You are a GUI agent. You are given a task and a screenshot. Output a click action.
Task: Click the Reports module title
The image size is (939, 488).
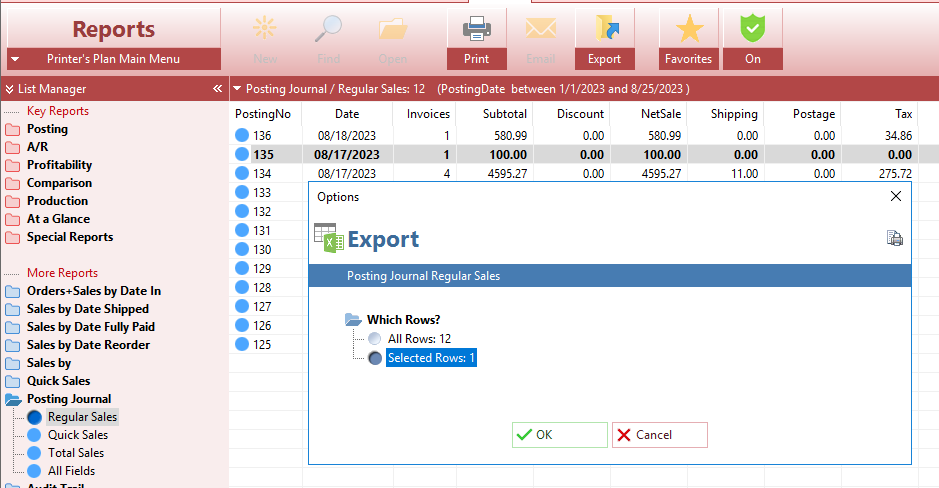pos(114,29)
